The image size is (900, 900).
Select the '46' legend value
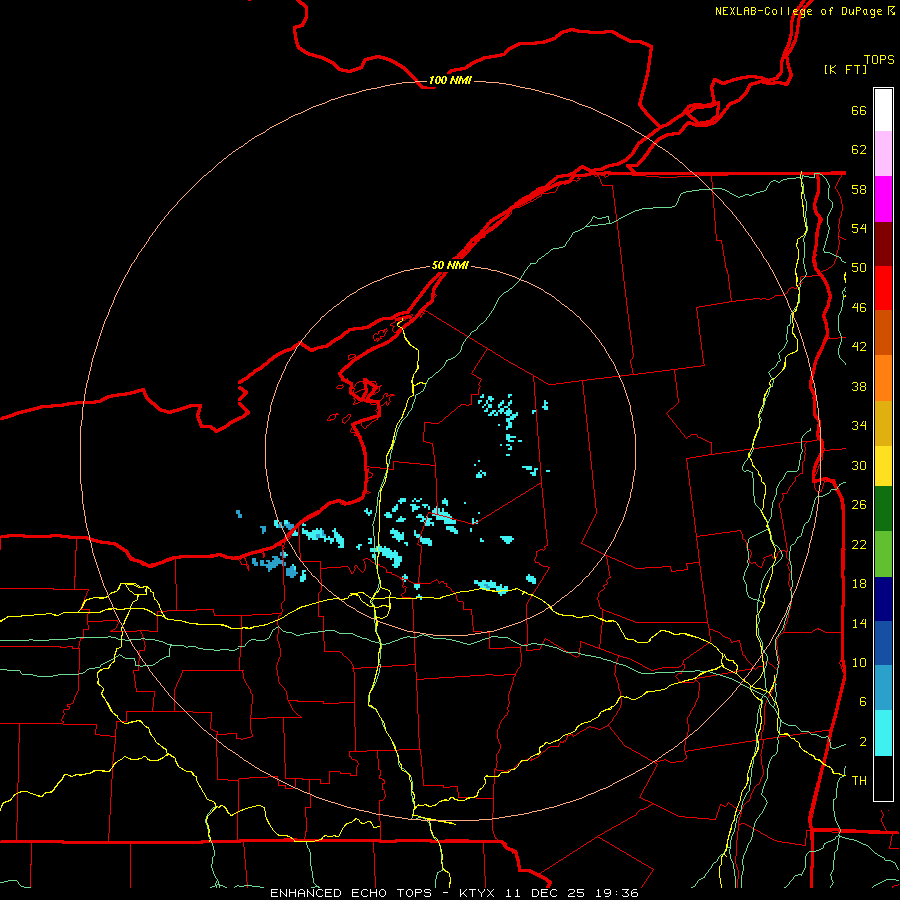point(859,308)
